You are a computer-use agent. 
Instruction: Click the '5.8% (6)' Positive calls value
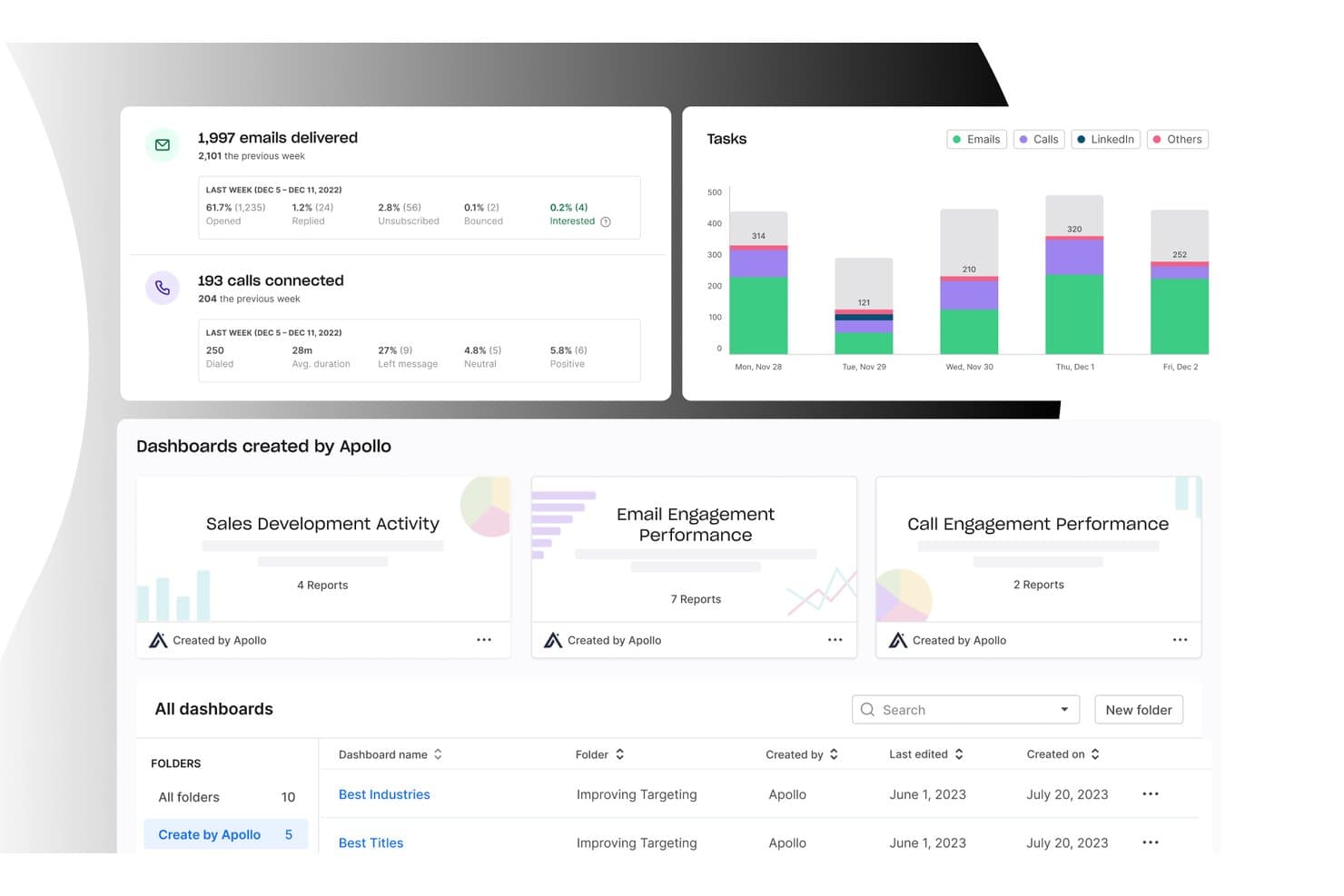pyautogui.click(x=568, y=350)
